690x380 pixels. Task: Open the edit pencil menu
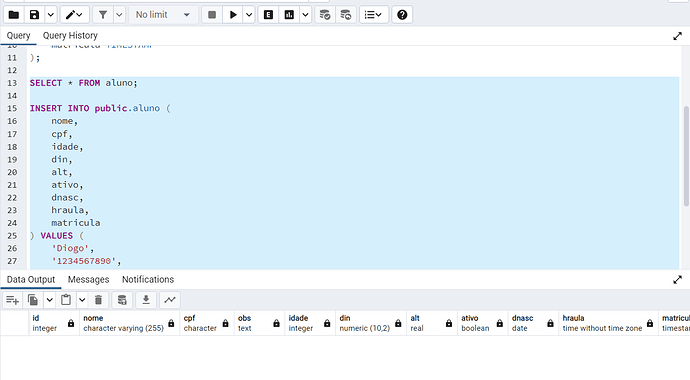tap(74, 15)
